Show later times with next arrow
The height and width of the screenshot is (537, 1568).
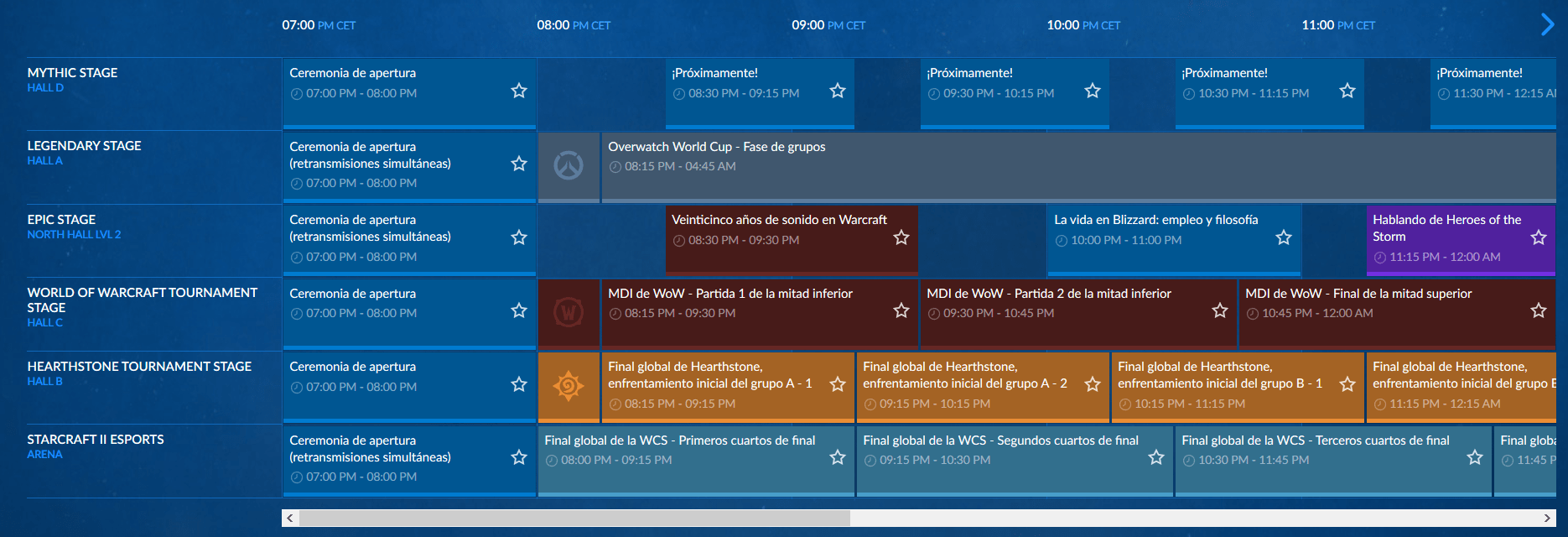point(1547,24)
